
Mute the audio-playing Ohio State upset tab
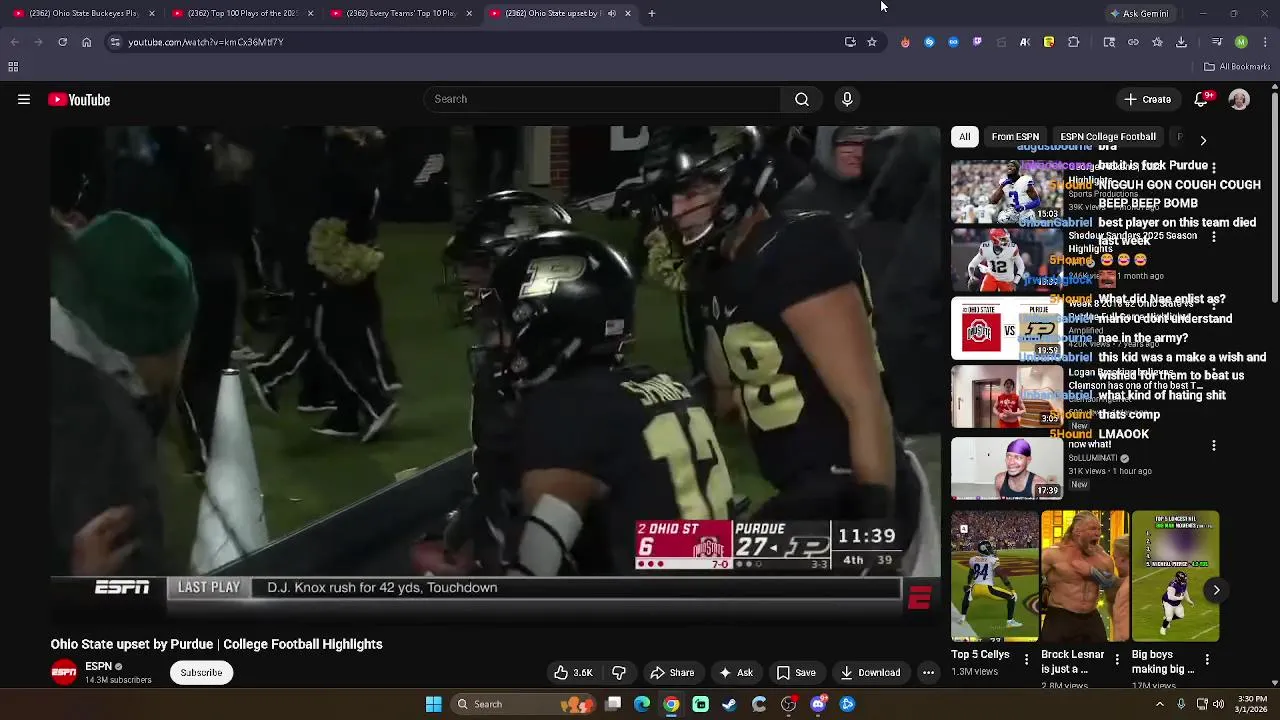611,14
